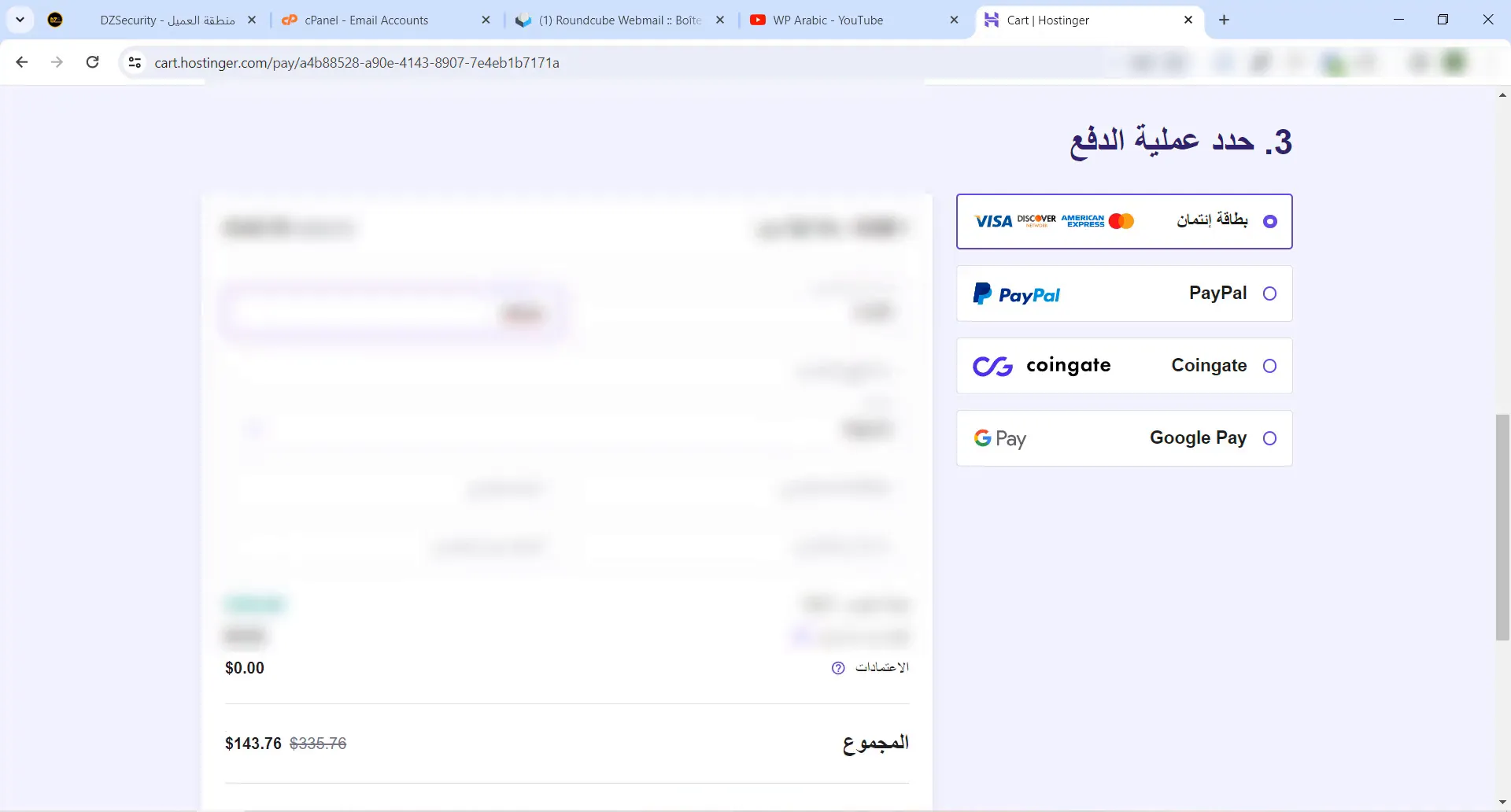Click the Mastercard logo
Screen dimensions: 1511x812
(1121, 222)
